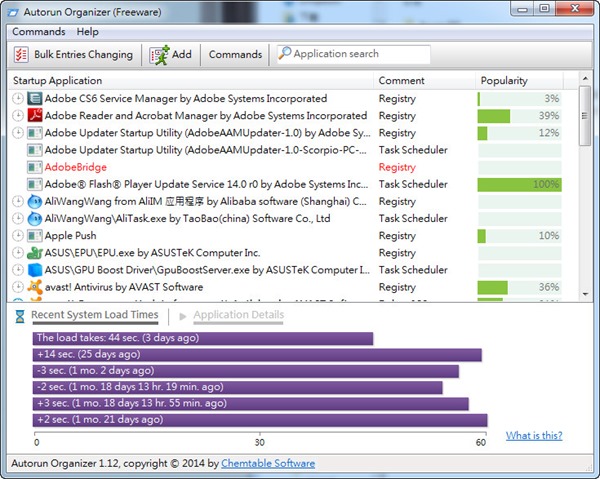
Task: Click the green ASUS EPU icon
Action: pos(34,253)
